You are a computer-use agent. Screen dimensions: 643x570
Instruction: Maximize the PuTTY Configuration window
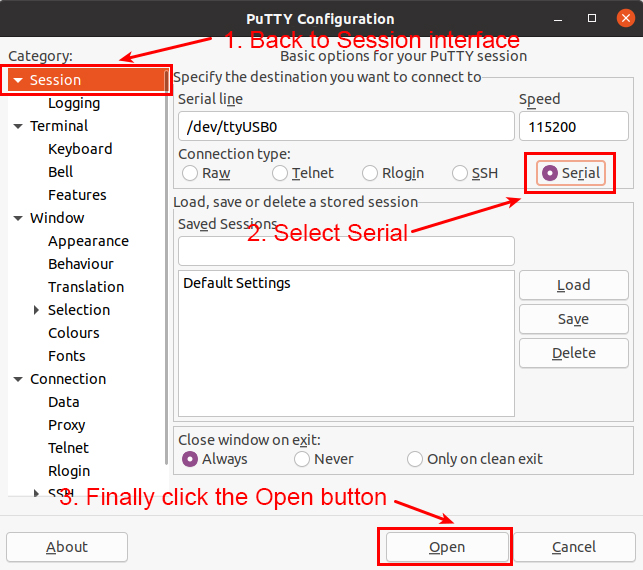(592, 18)
